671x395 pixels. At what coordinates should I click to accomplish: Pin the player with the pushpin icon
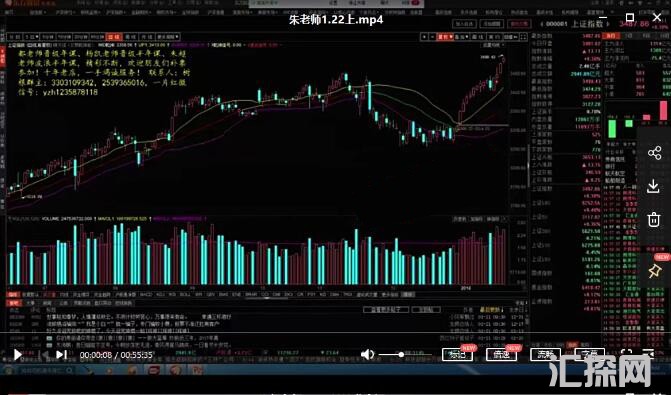(x=654, y=270)
